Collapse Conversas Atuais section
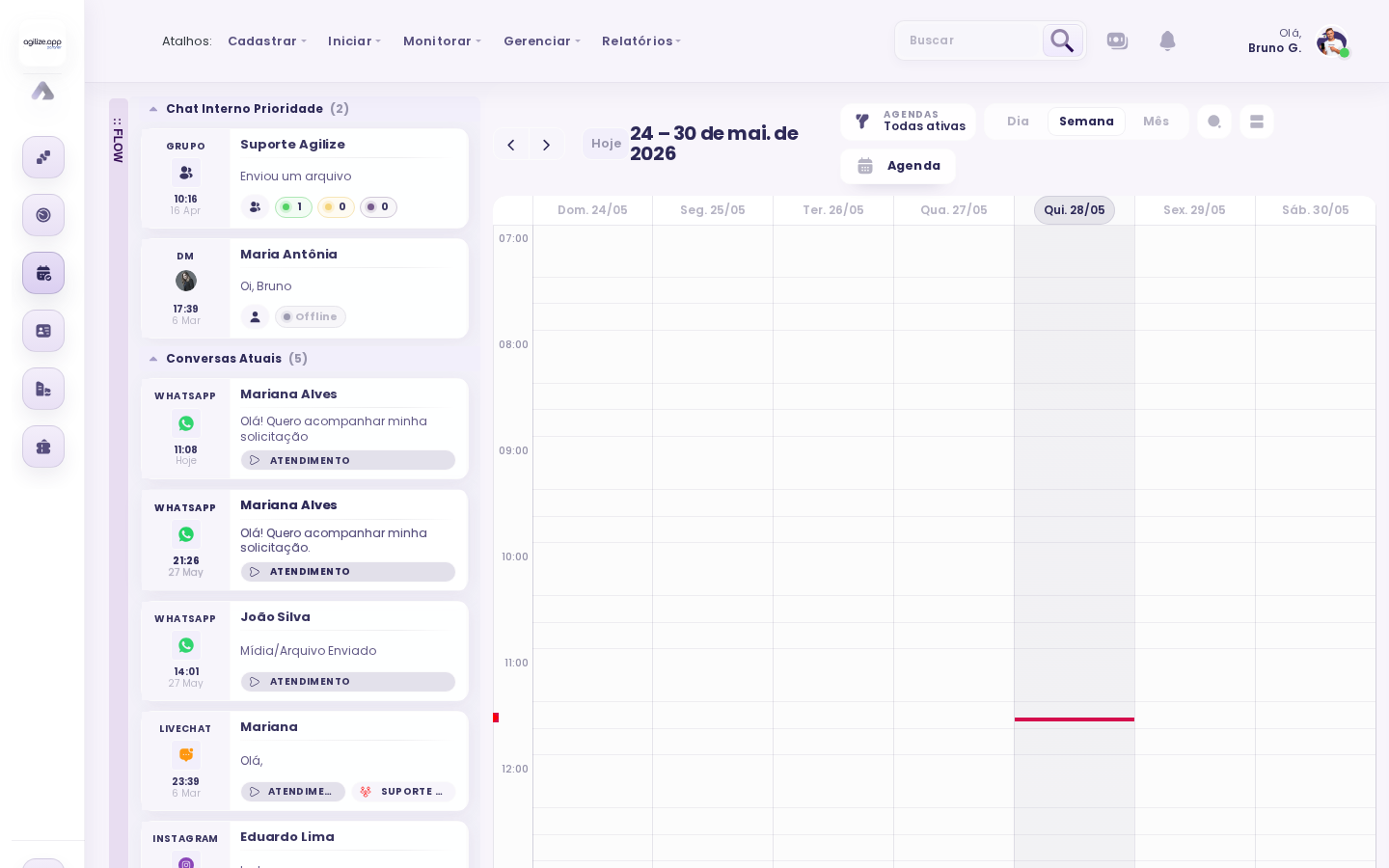 153,359
